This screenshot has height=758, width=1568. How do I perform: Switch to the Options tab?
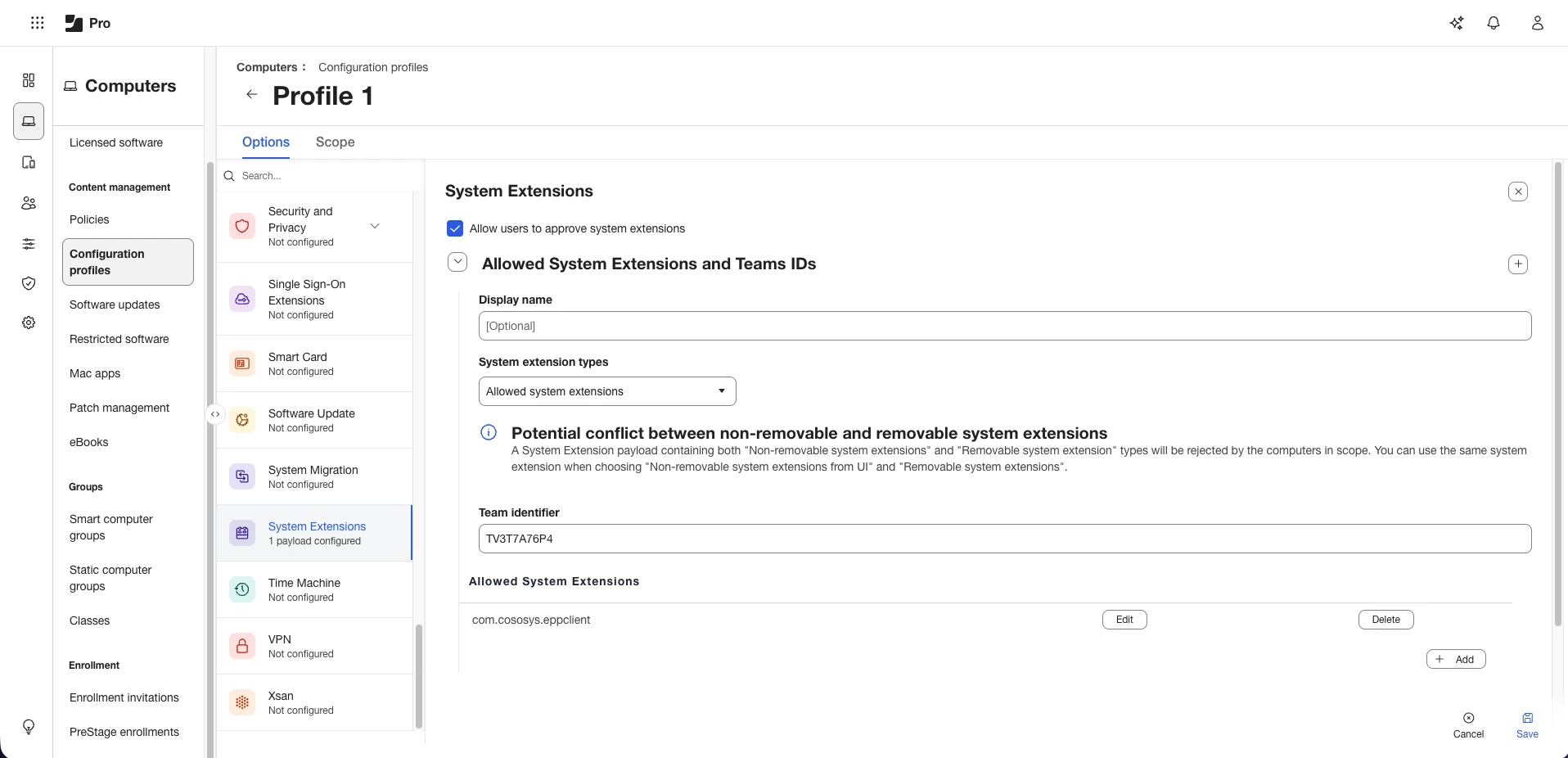[x=266, y=142]
